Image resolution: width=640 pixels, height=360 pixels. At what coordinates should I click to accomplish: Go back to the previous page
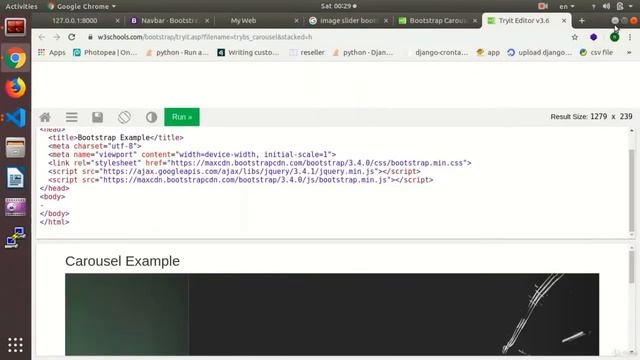(x=42, y=37)
